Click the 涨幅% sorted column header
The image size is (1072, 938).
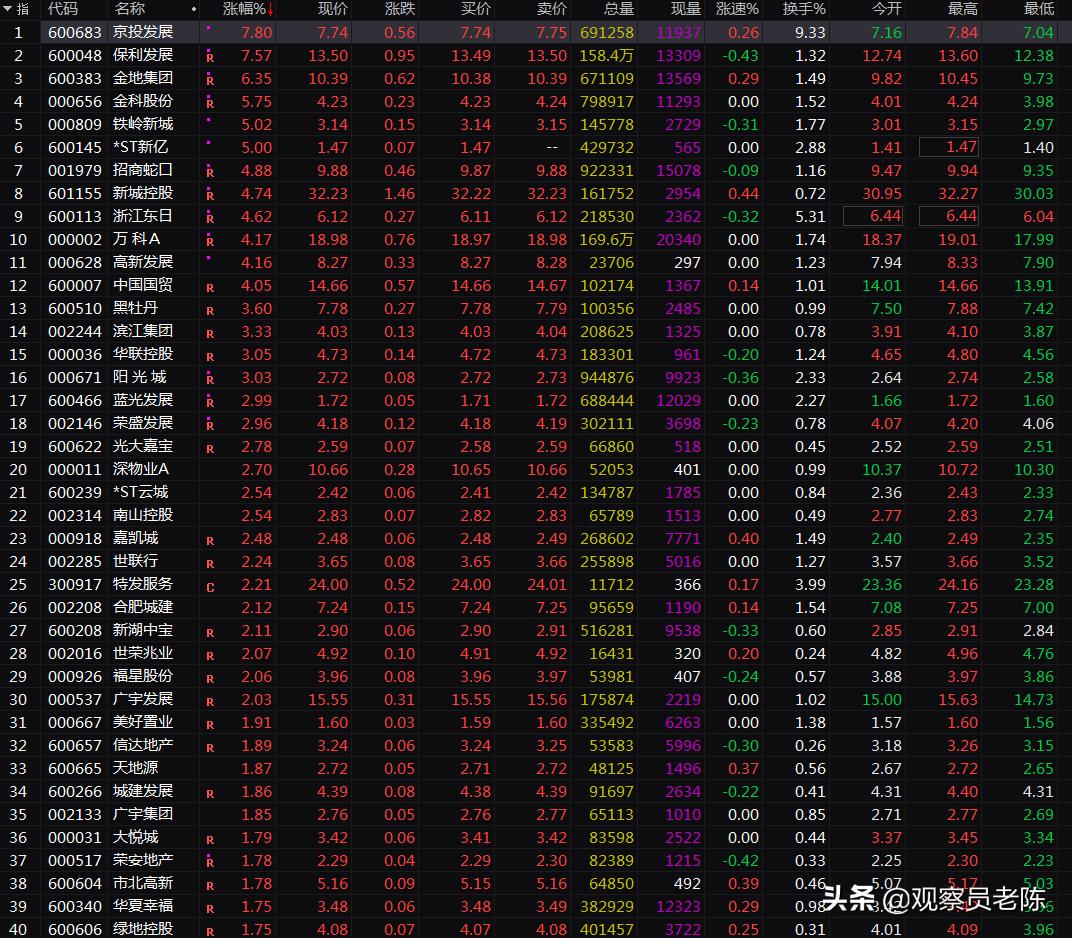coord(248,9)
